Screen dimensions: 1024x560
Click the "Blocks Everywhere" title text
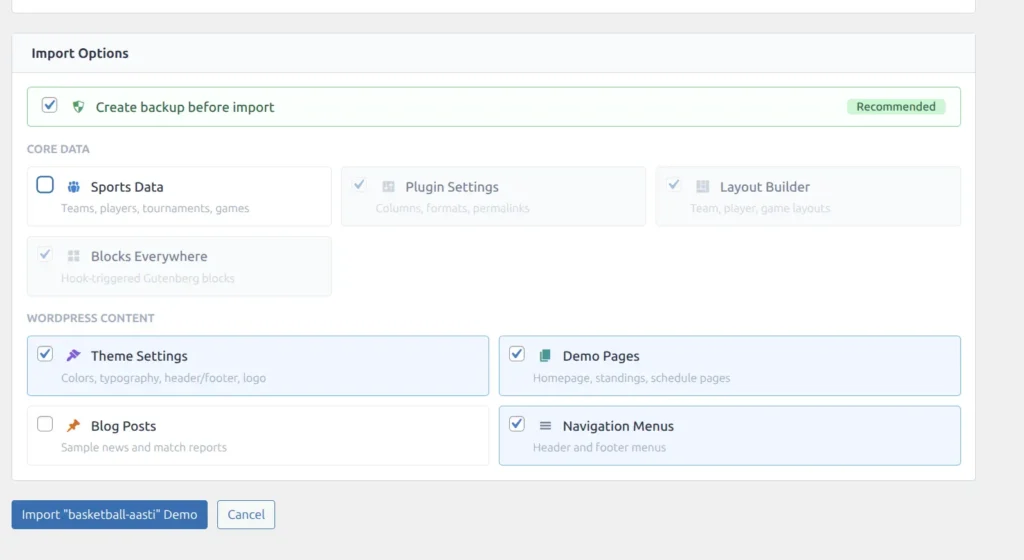[x=149, y=257]
